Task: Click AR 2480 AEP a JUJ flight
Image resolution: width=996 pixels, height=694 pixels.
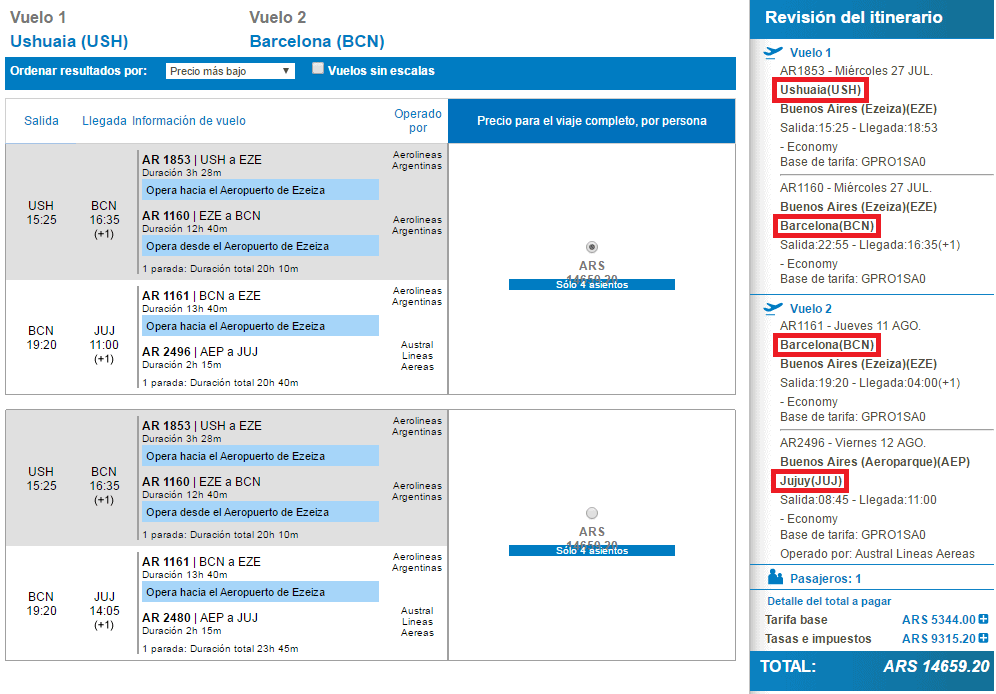Action: [200, 617]
